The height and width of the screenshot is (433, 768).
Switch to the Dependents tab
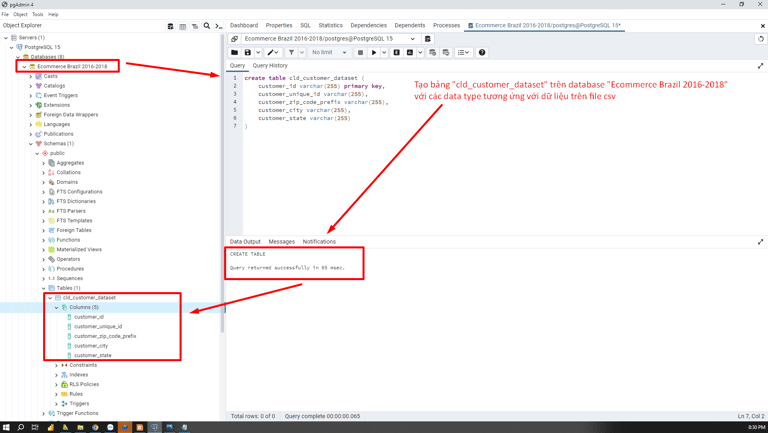tap(409, 25)
